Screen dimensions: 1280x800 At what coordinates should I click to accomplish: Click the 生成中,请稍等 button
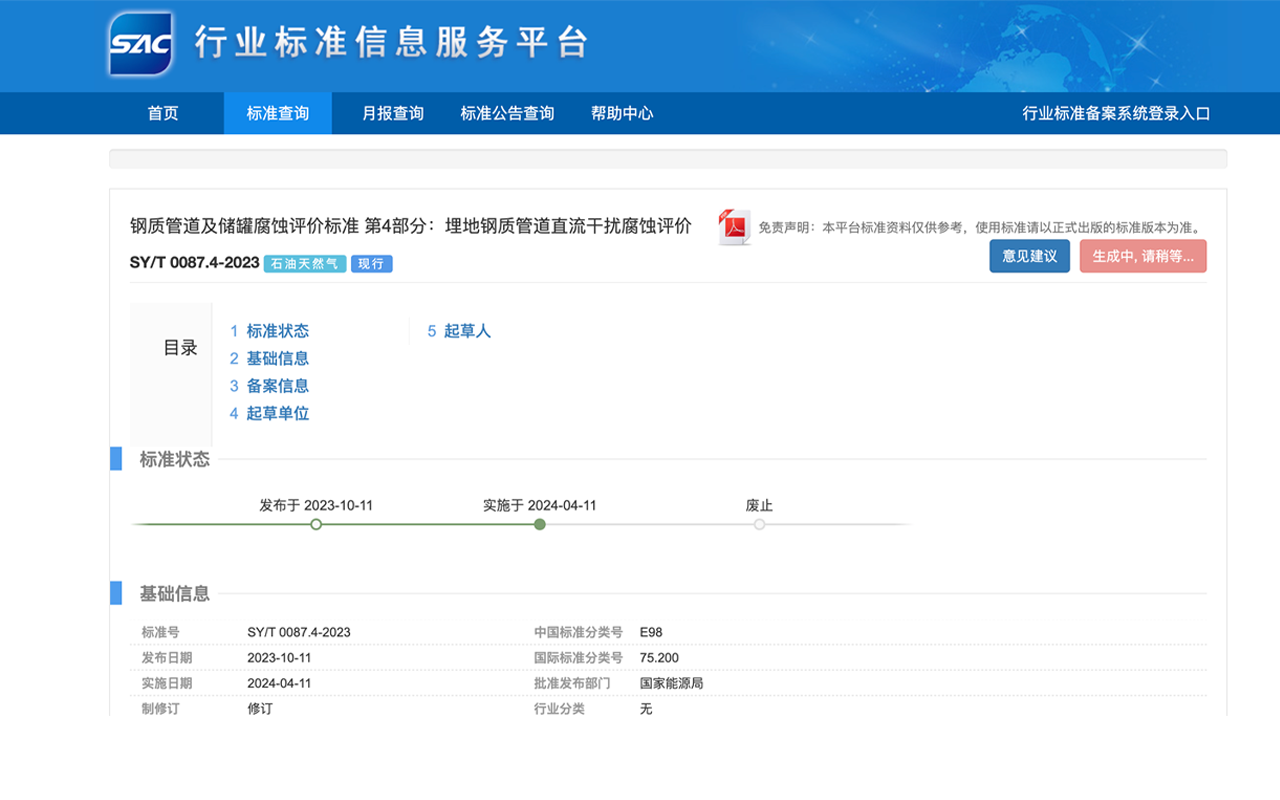point(1142,256)
